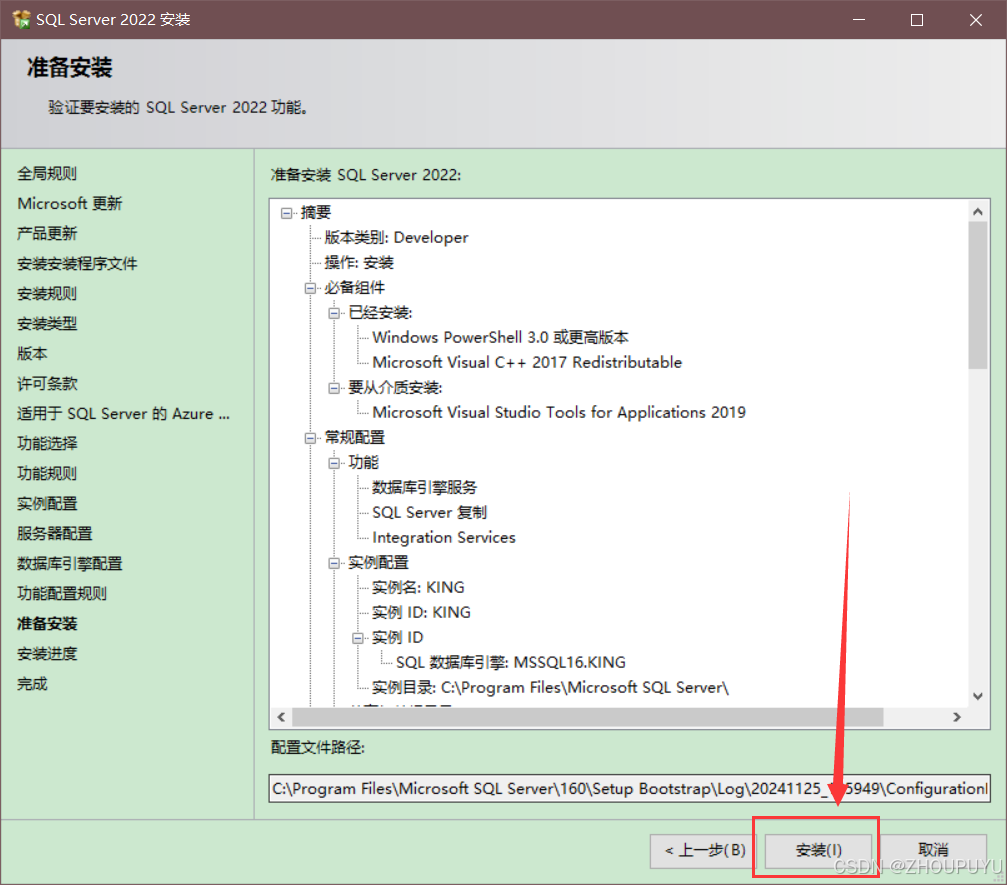This screenshot has width=1007, height=885.
Task: Click the vertical scrollbar down arrow
Action: point(977,696)
